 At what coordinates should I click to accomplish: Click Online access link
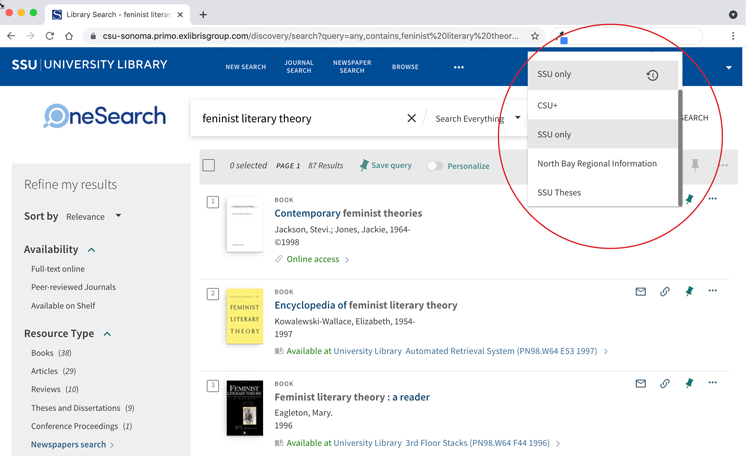pyautogui.click(x=313, y=259)
